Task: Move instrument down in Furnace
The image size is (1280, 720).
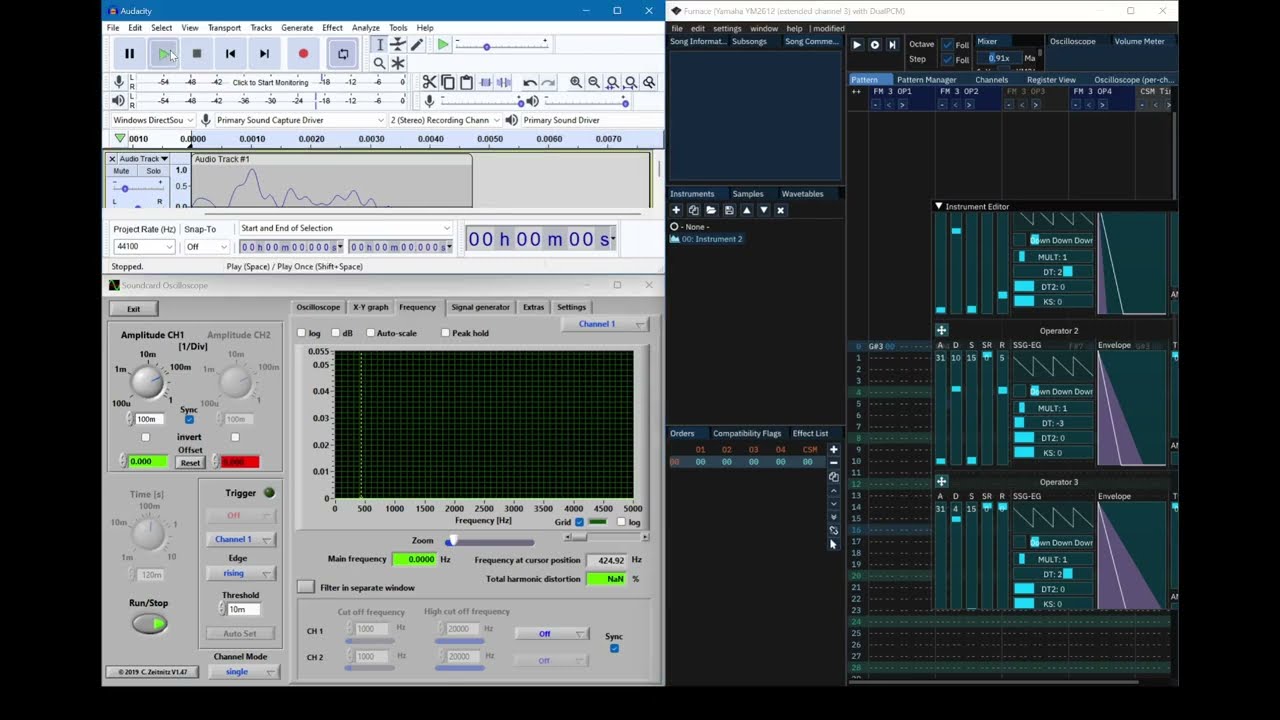Action: point(764,210)
